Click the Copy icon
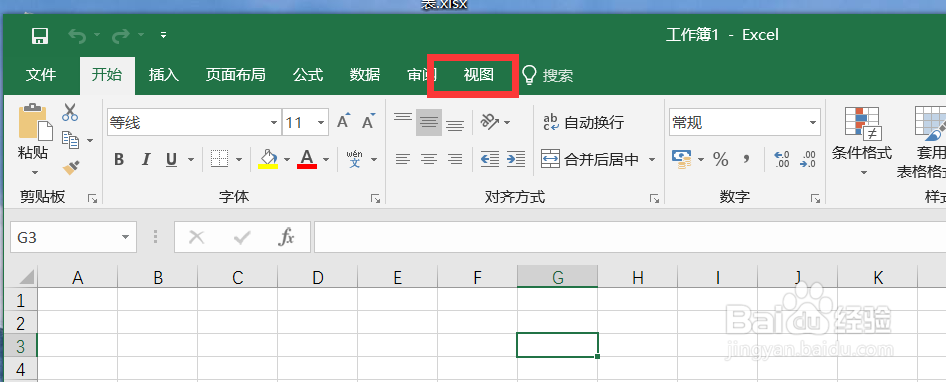This screenshot has width=946, height=382. tap(71, 140)
